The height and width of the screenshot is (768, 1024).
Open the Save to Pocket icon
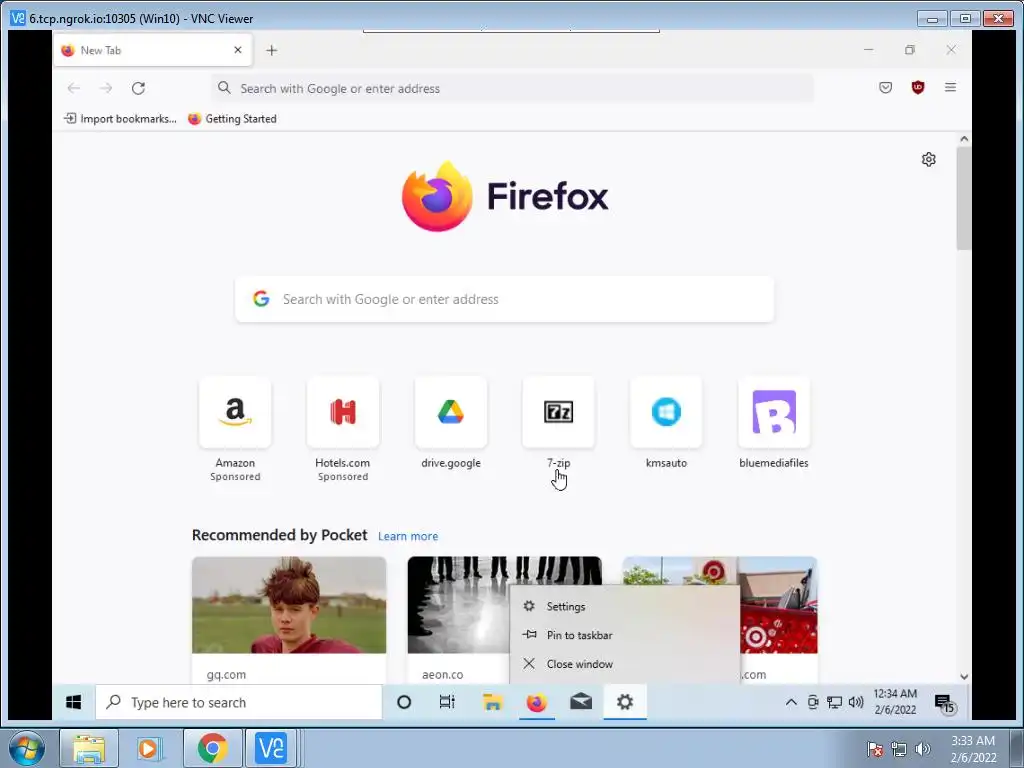[x=885, y=88]
